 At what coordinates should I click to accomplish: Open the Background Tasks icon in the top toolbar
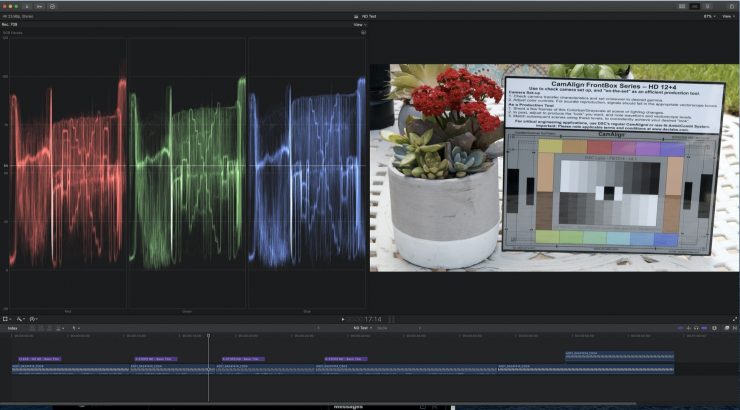pos(52,6)
